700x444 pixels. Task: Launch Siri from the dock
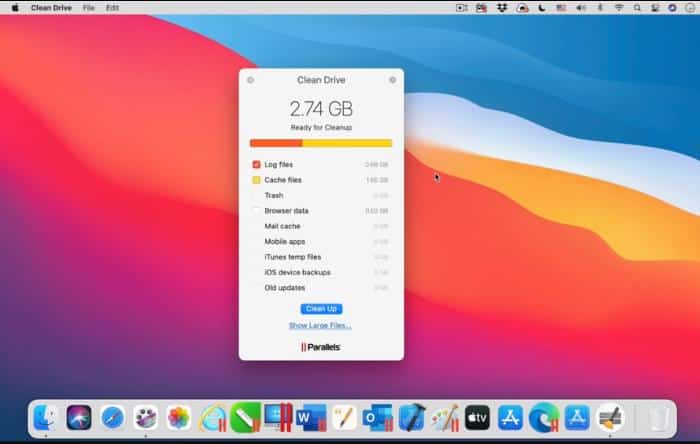pyautogui.click(x=79, y=417)
